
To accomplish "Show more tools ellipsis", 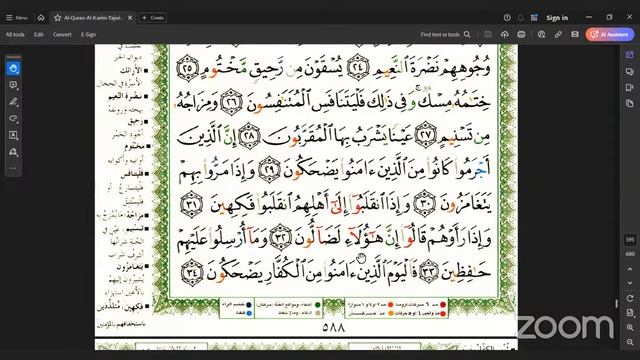I will (13, 168).
